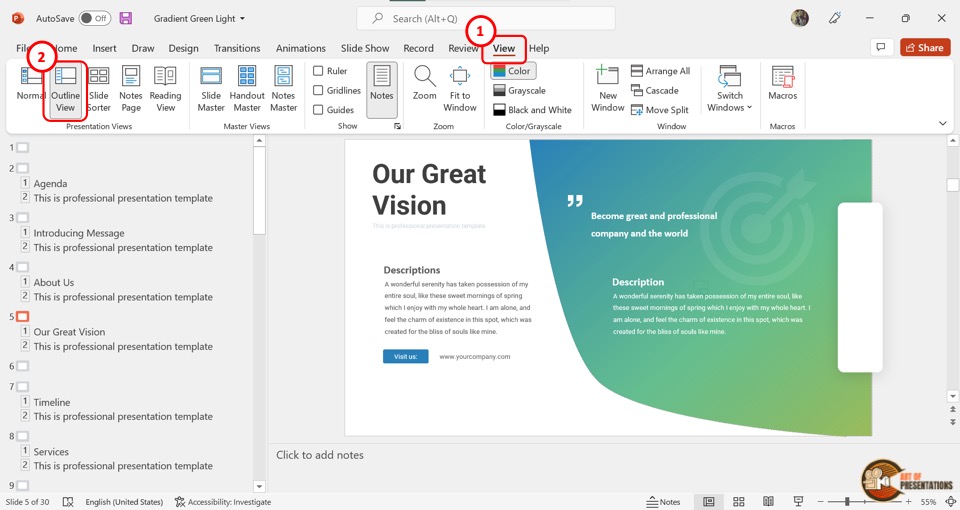
Task: Select Color display mode
Action: (513, 71)
